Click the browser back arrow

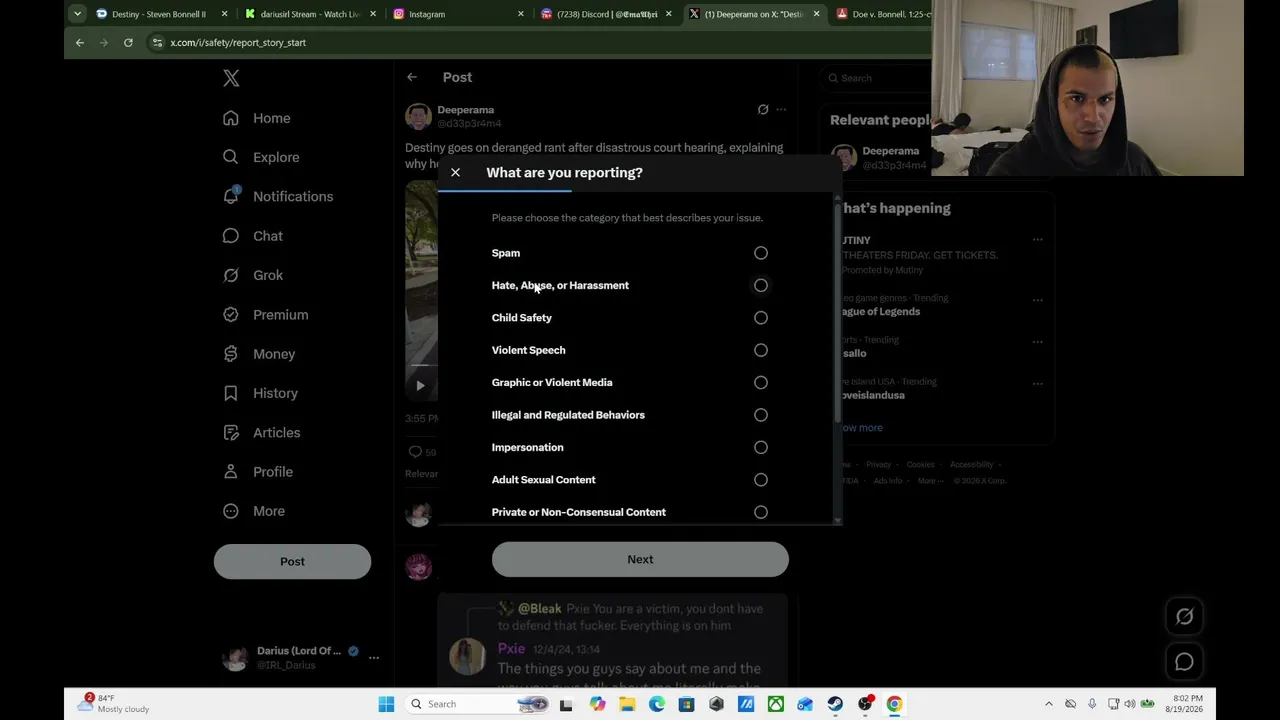coord(80,43)
